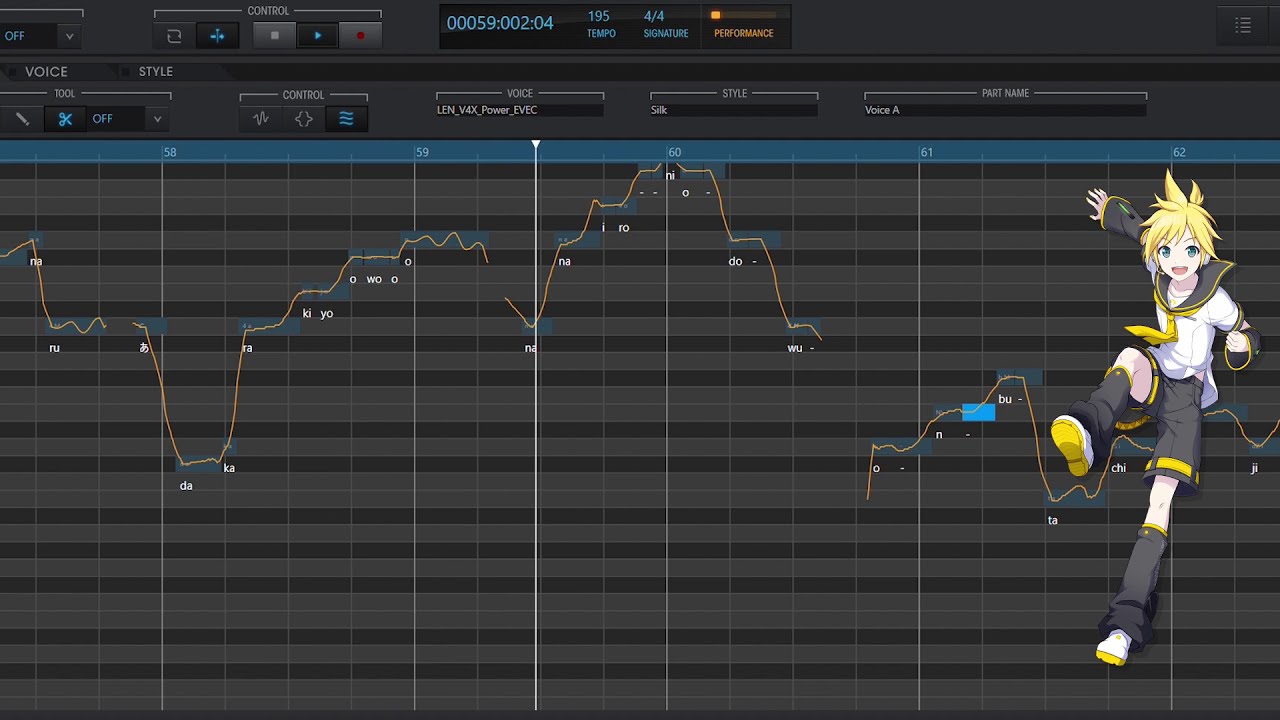Toggle the curly braces control icon
The width and height of the screenshot is (1280, 720).
point(304,119)
